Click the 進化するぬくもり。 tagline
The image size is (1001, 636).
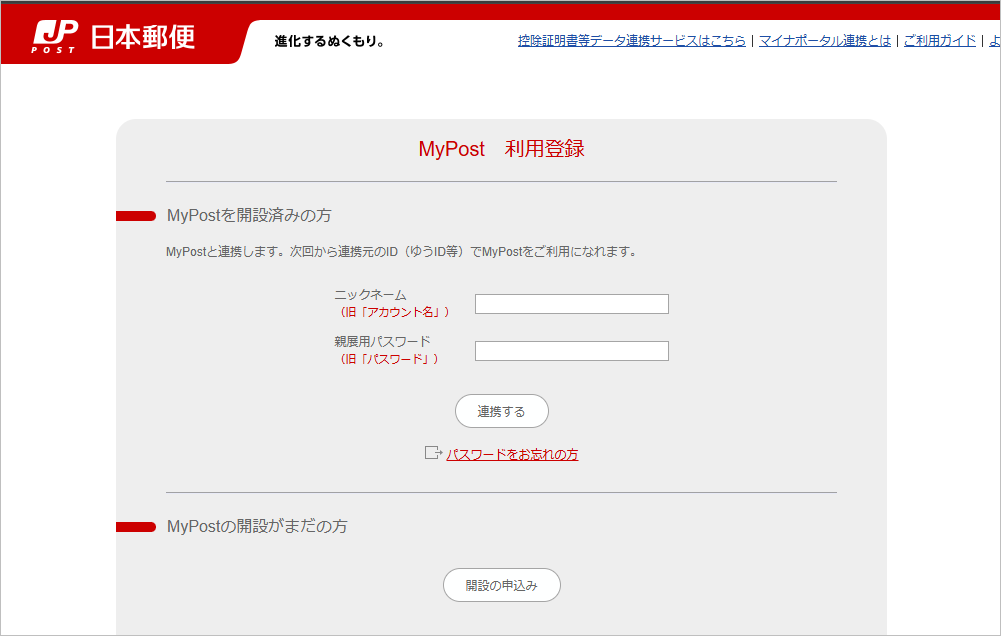pyautogui.click(x=329, y=42)
